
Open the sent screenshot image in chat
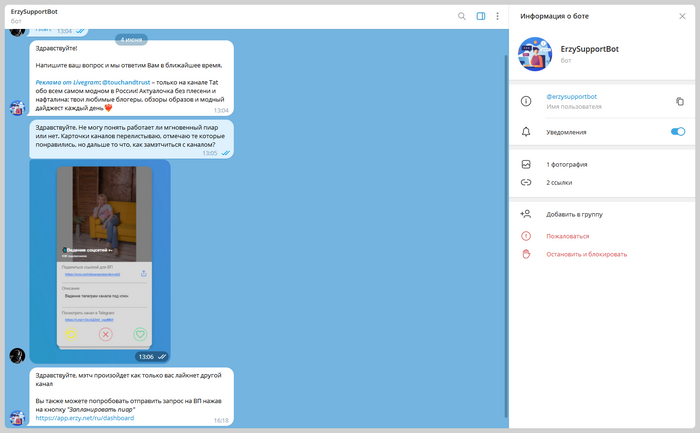coord(100,261)
